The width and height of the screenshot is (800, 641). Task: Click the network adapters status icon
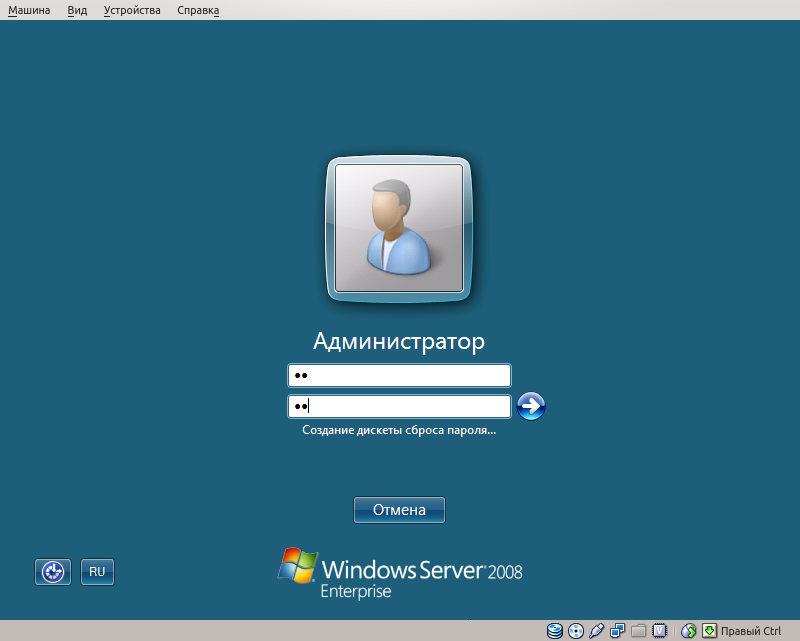click(x=618, y=631)
